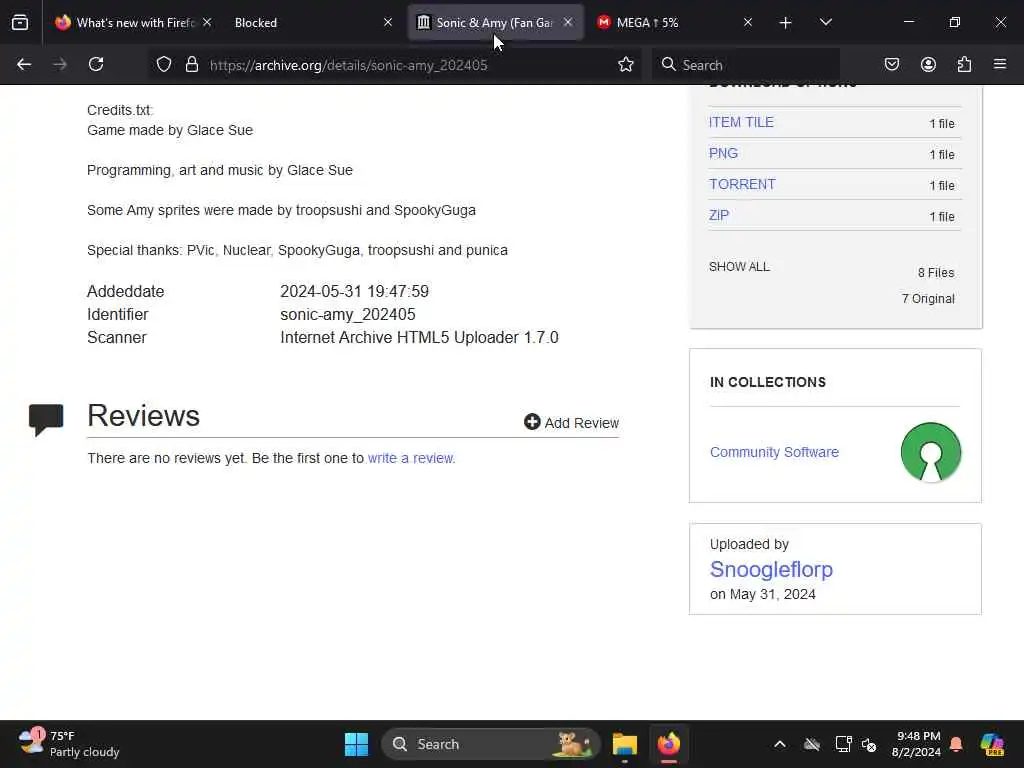Screen dimensions: 1024x768
Task: Download the ZIP file
Action: pos(719,215)
